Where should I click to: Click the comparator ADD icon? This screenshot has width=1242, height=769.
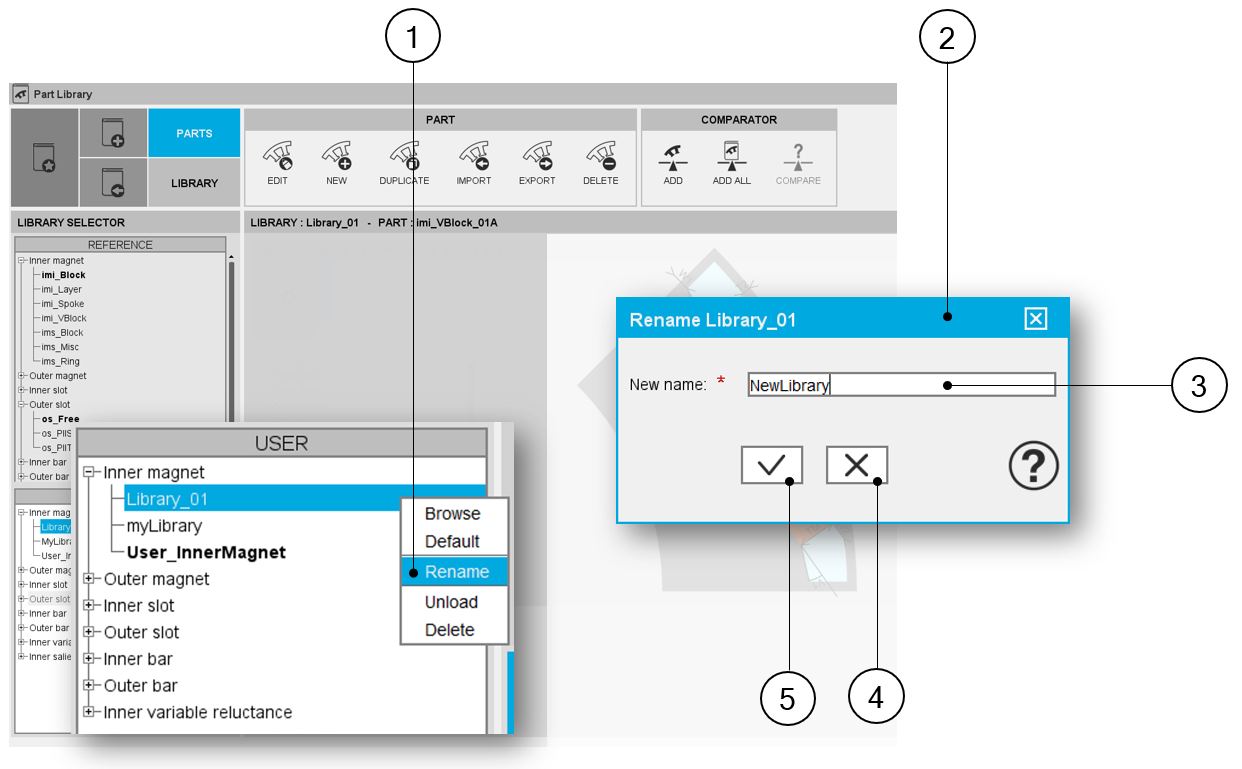(673, 160)
